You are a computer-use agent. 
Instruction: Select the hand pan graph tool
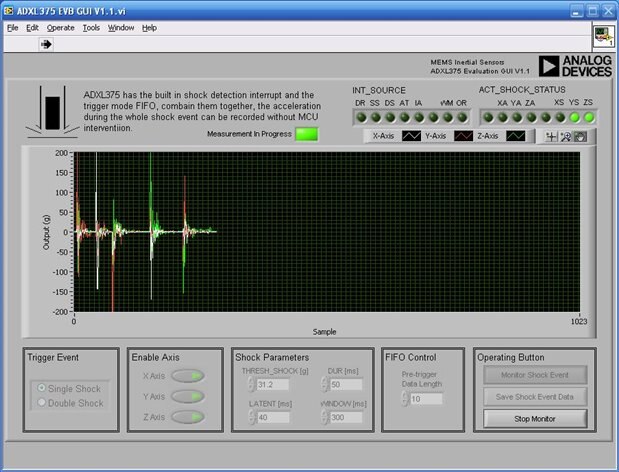point(580,136)
